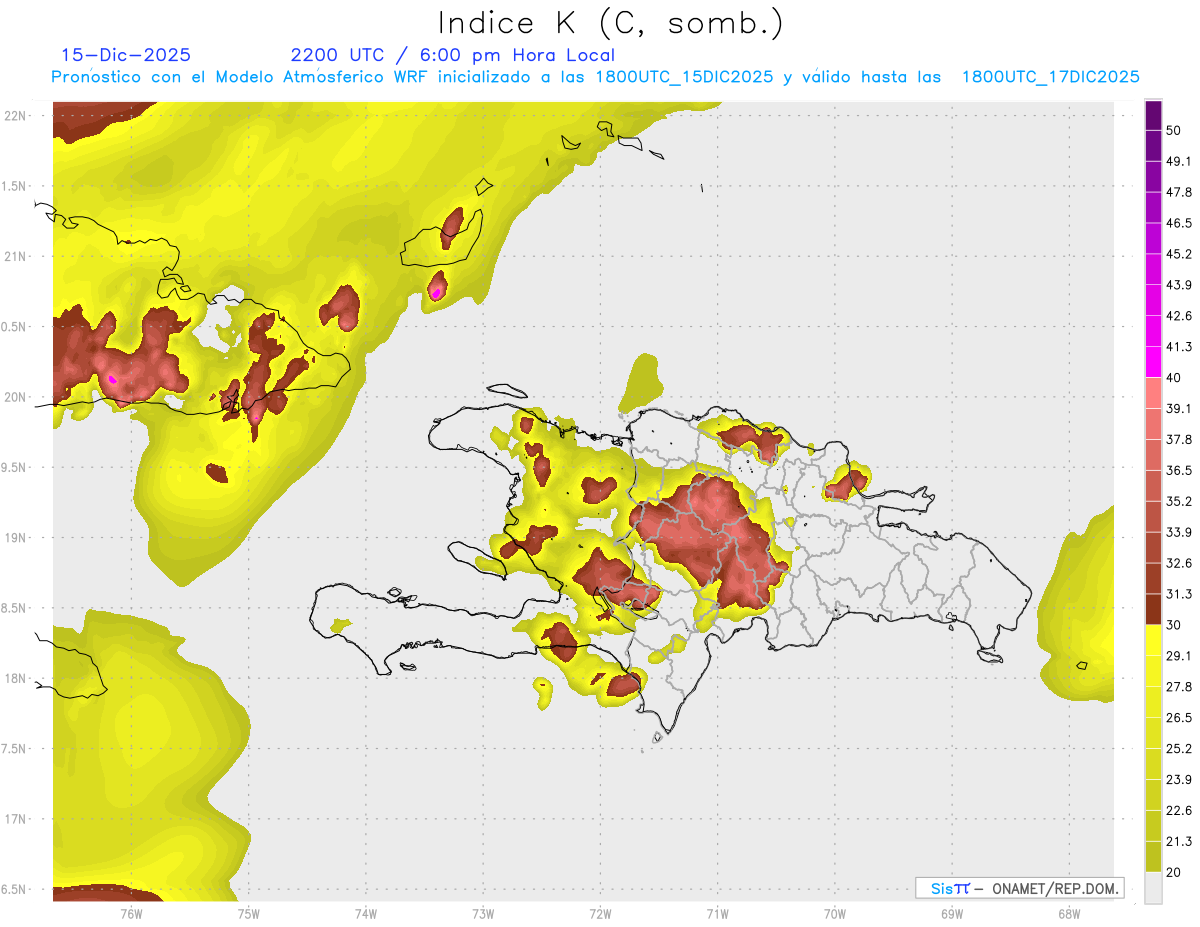
Task: Click the color bar value "49.1"
Action: [x=1179, y=161]
